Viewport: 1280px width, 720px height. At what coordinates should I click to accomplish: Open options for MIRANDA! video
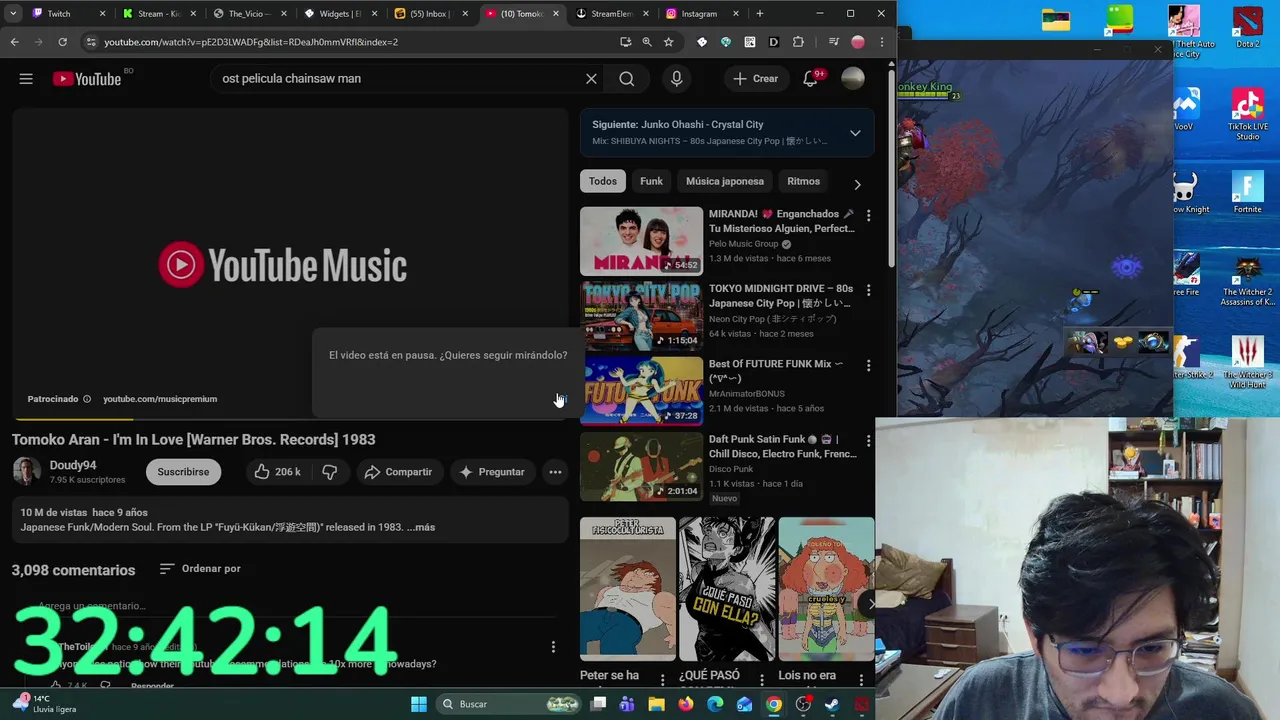pyautogui.click(x=868, y=215)
